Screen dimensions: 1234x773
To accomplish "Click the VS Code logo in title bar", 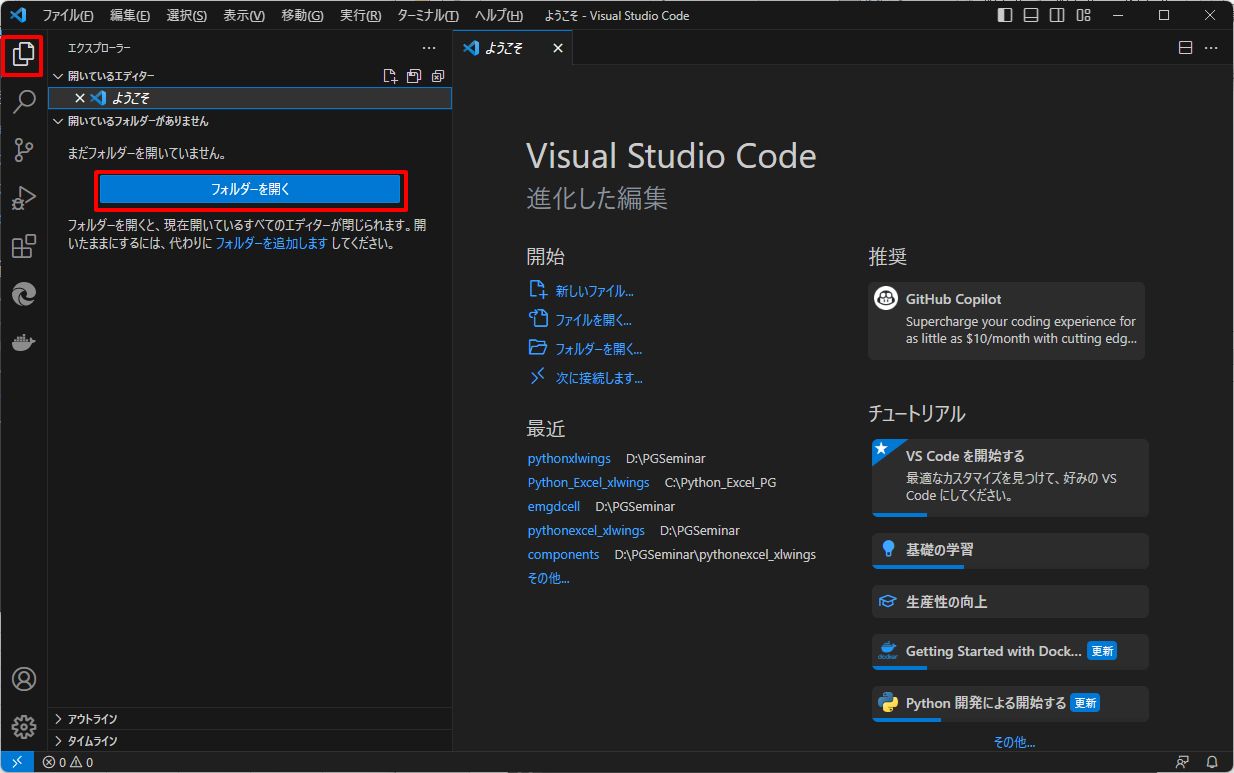I will pos(17,15).
